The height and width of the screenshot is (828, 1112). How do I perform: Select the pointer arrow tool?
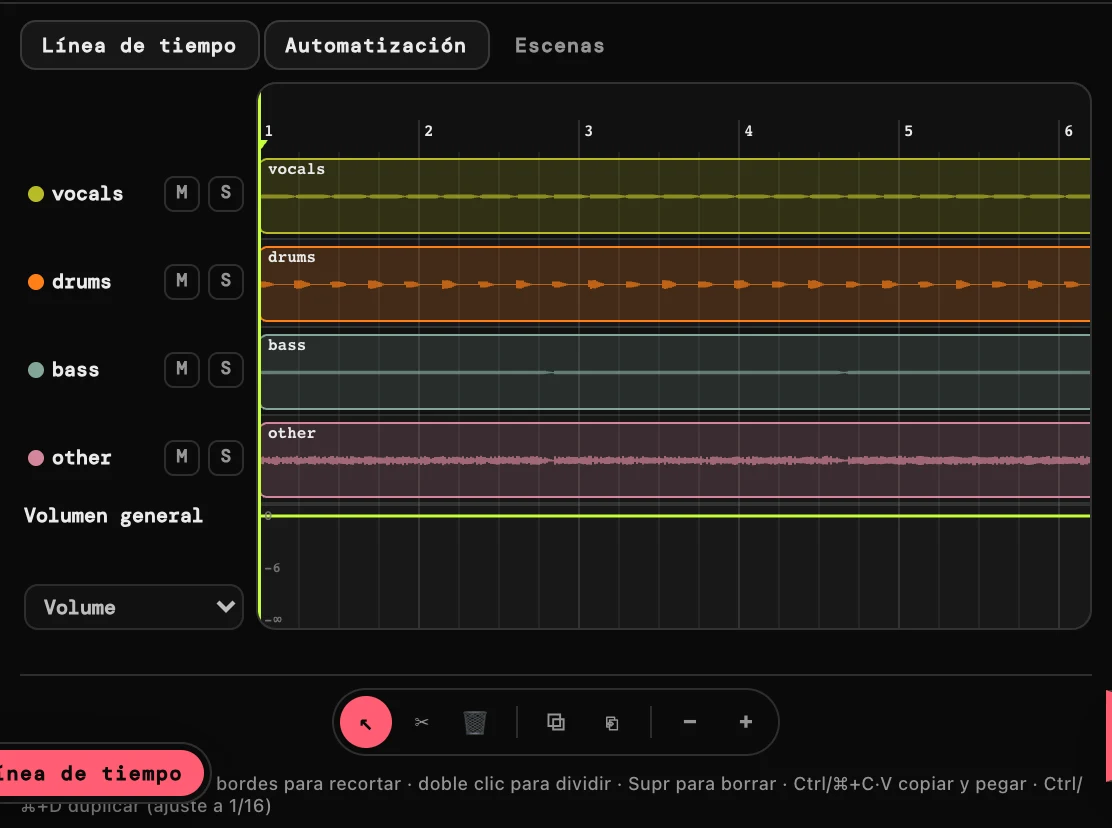point(366,722)
